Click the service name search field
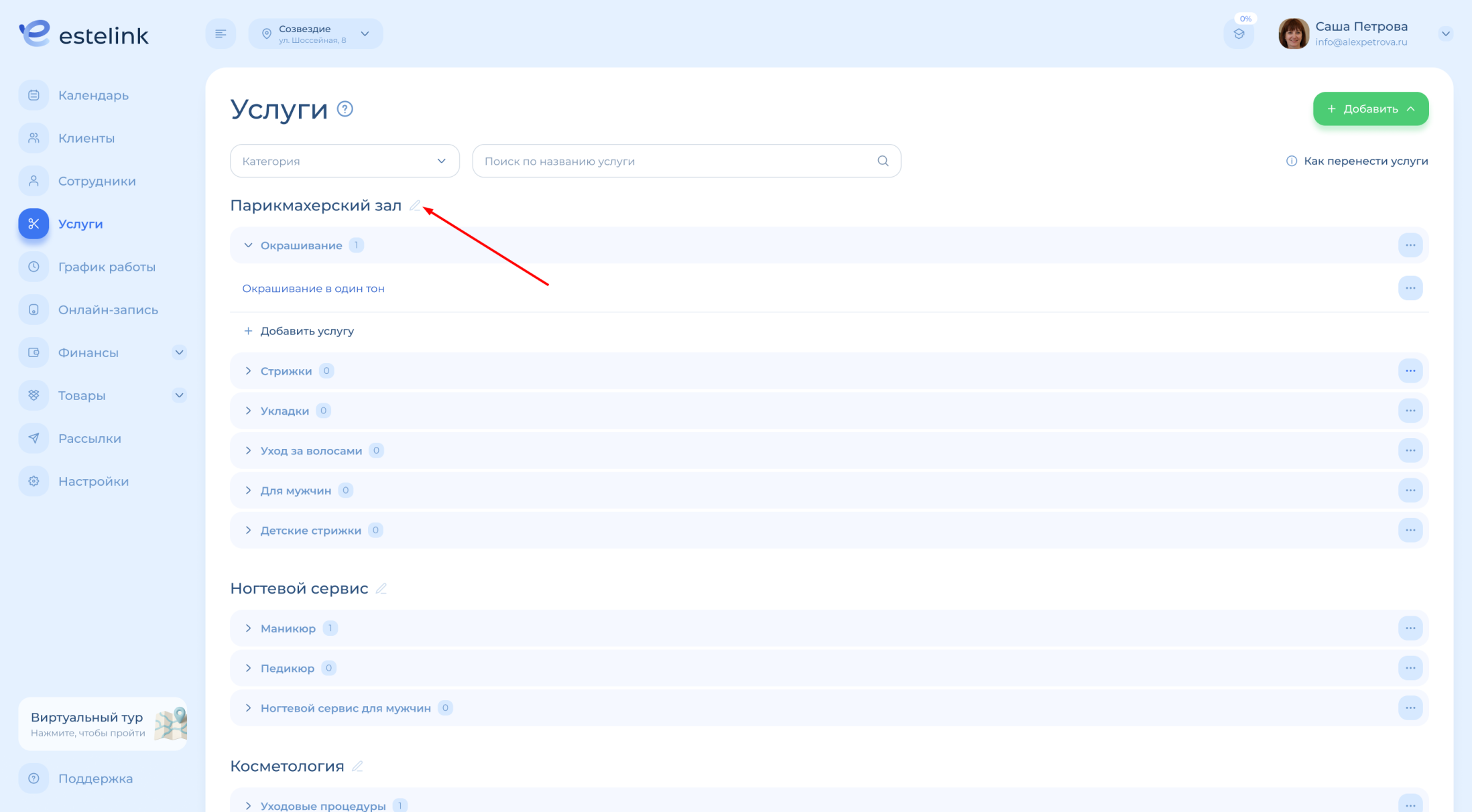 [x=686, y=161]
